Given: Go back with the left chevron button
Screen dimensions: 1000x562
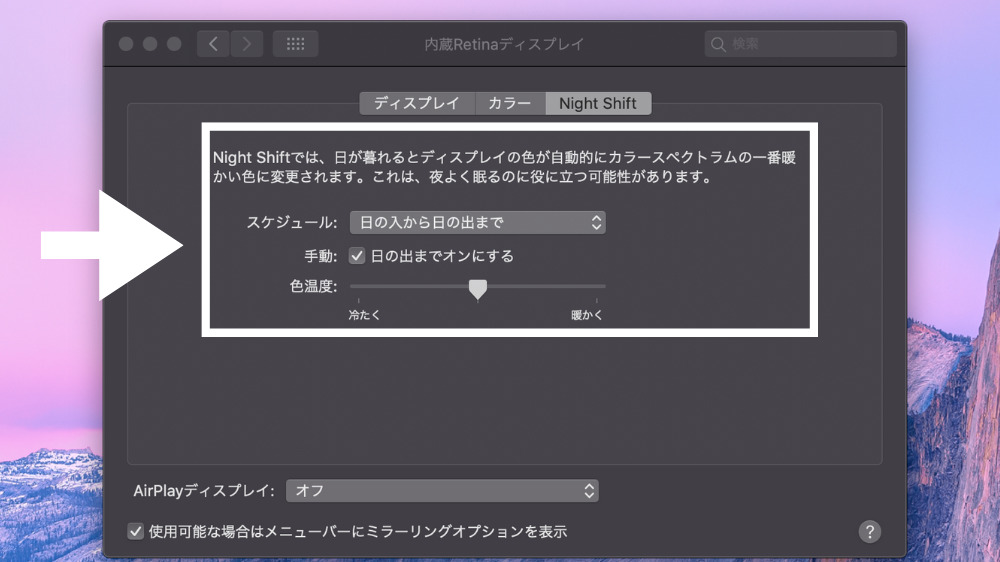Looking at the screenshot, I should (x=213, y=44).
